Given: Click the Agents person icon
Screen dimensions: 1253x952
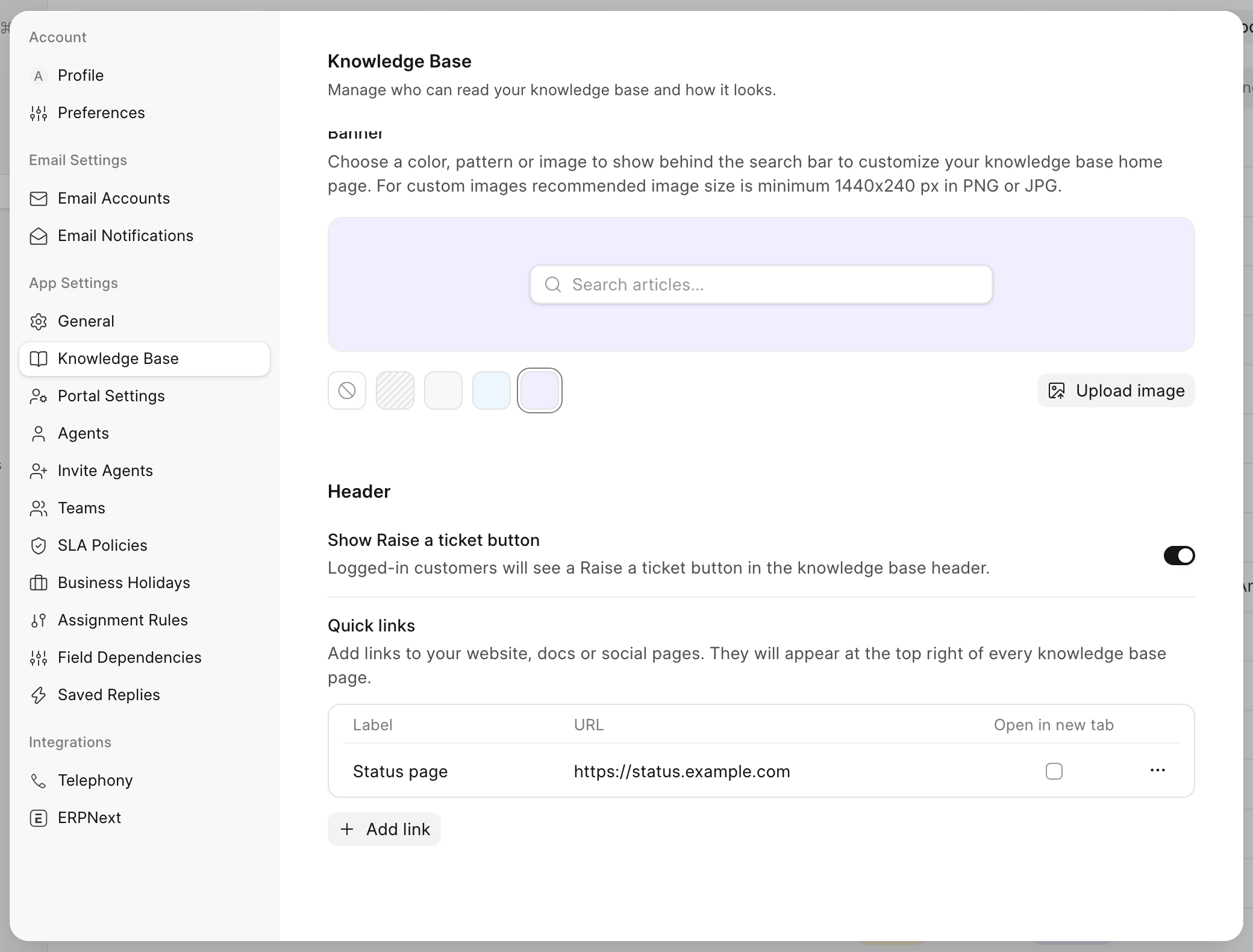Looking at the screenshot, I should coord(39,434).
